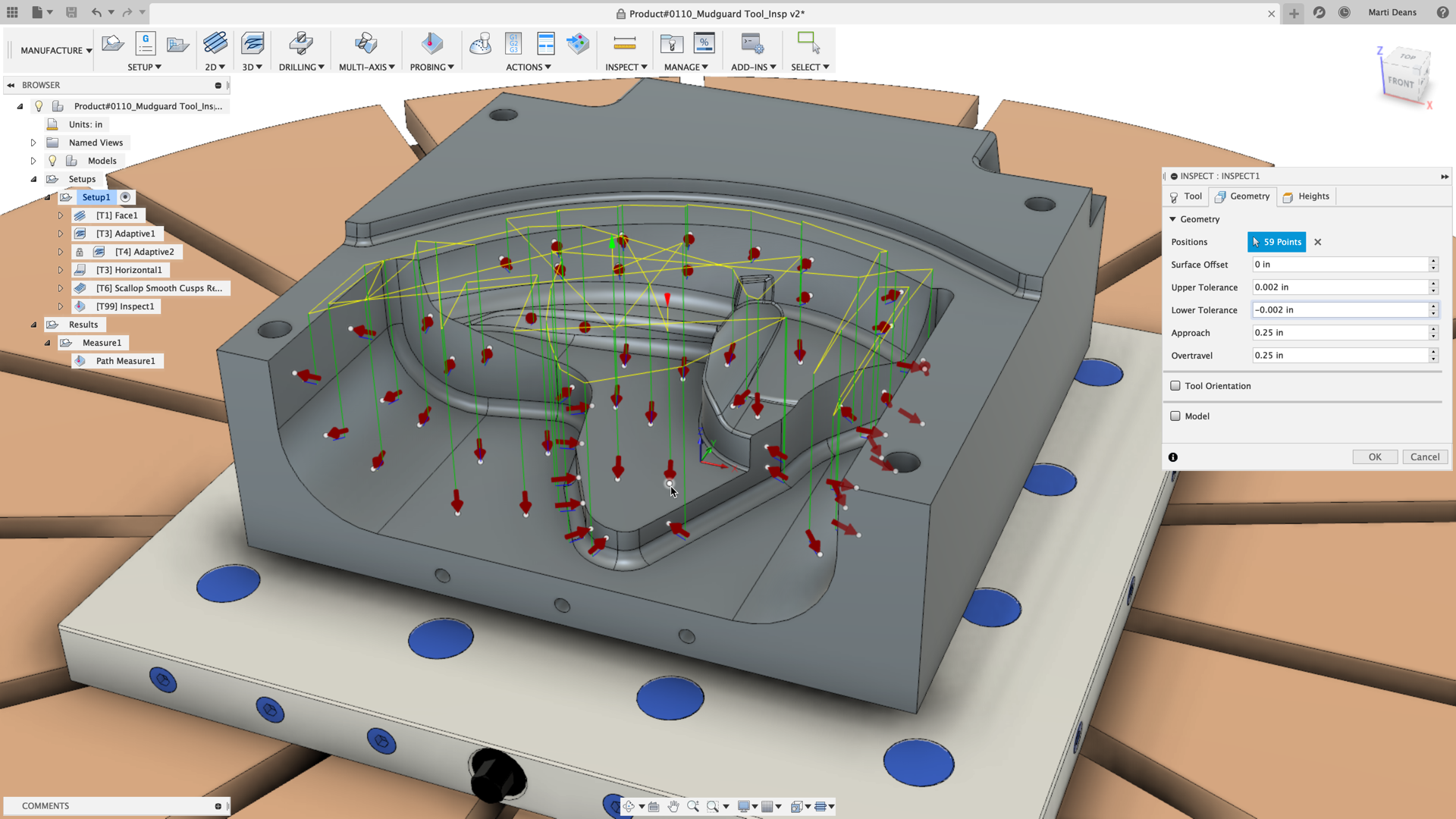
Task: Increase Surface Offset using its stepper arrow
Action: tap(1433, 261)
